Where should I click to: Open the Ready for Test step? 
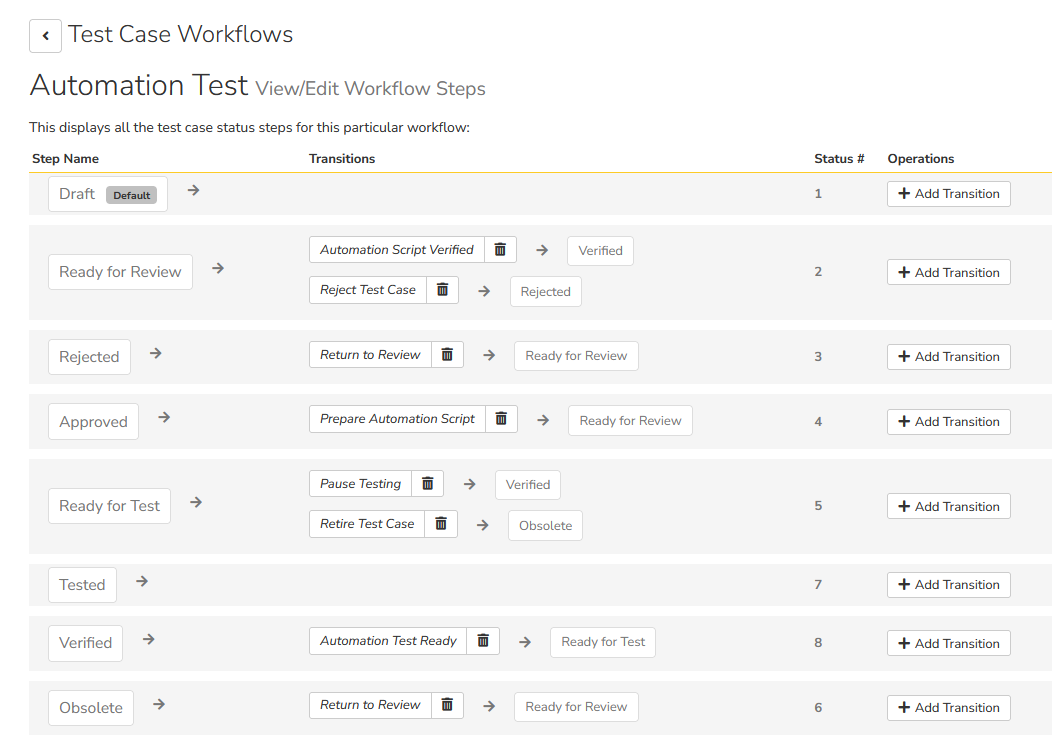(x=109, y=506)
